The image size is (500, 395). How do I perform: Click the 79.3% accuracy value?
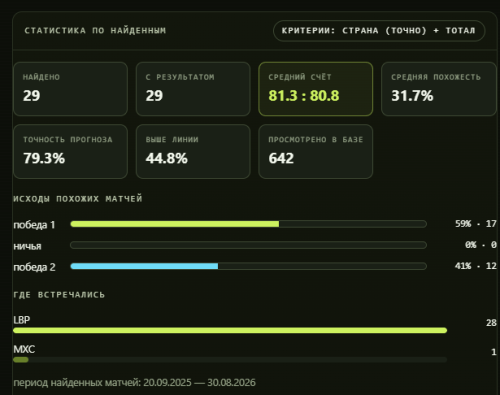point(44,158)
